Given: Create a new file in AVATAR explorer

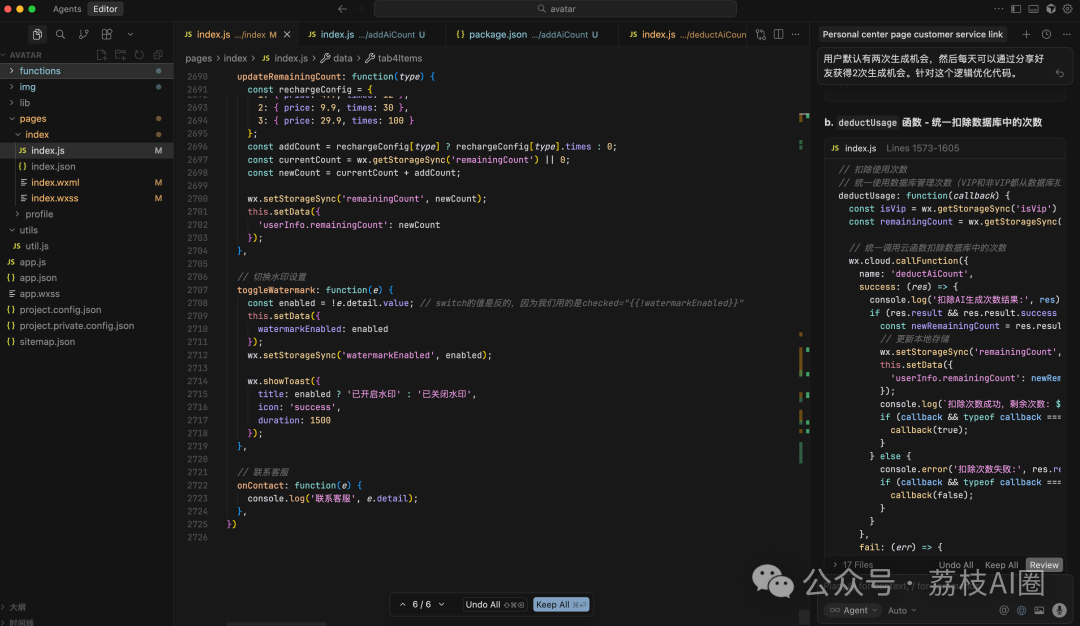Looking at the screenshot, I should point(102,54).
